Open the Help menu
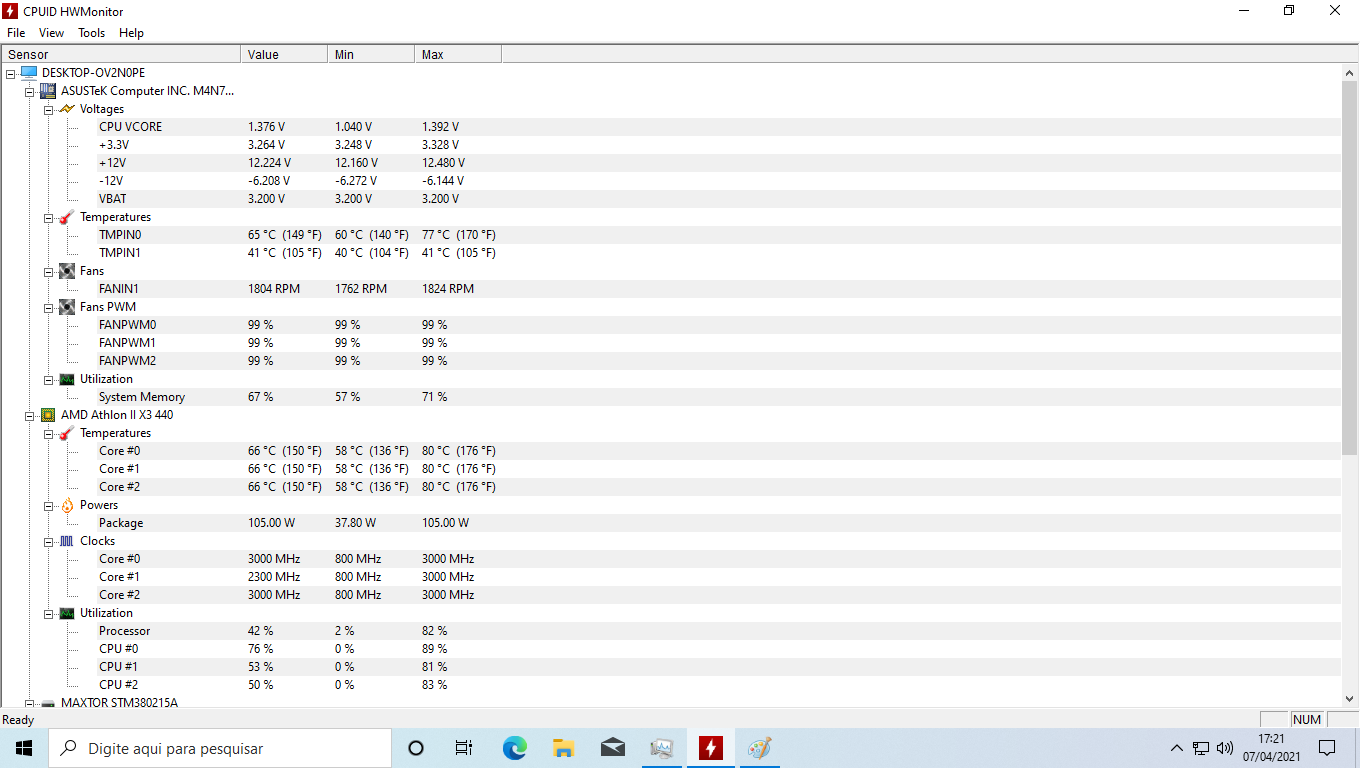Screen dimensions: 1360x768 tap(131, 33)
